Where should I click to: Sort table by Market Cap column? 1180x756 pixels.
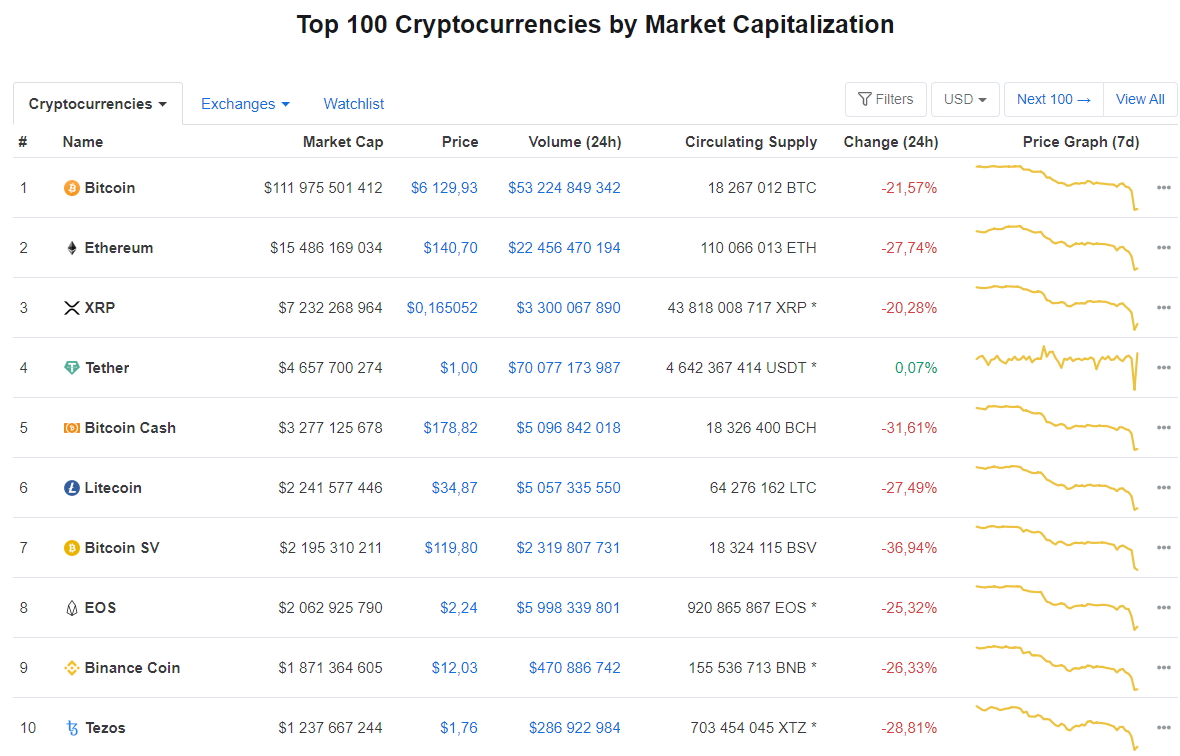pyautogui.click(x=342, y=142)
